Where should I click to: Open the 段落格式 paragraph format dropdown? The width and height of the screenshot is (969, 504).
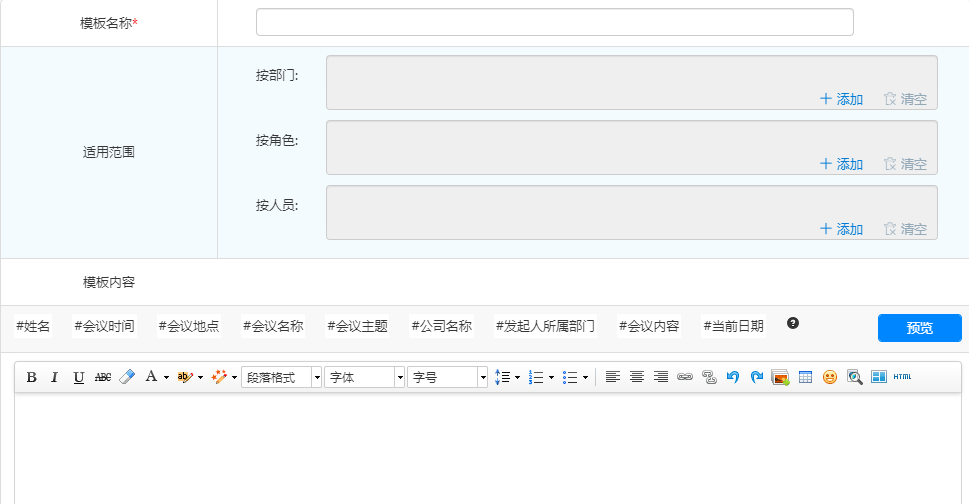[x=281, y=377]
